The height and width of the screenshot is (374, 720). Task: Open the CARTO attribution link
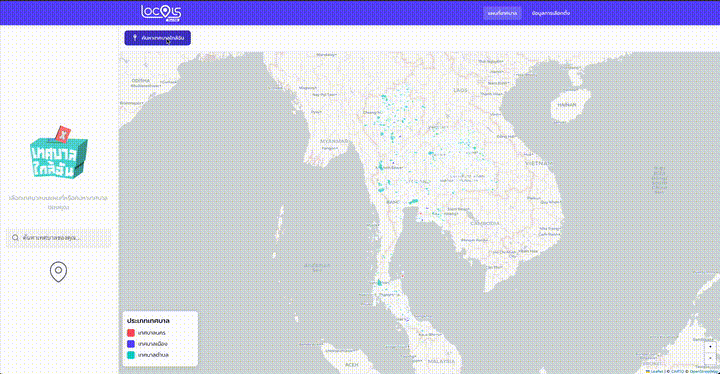point(677,371)
